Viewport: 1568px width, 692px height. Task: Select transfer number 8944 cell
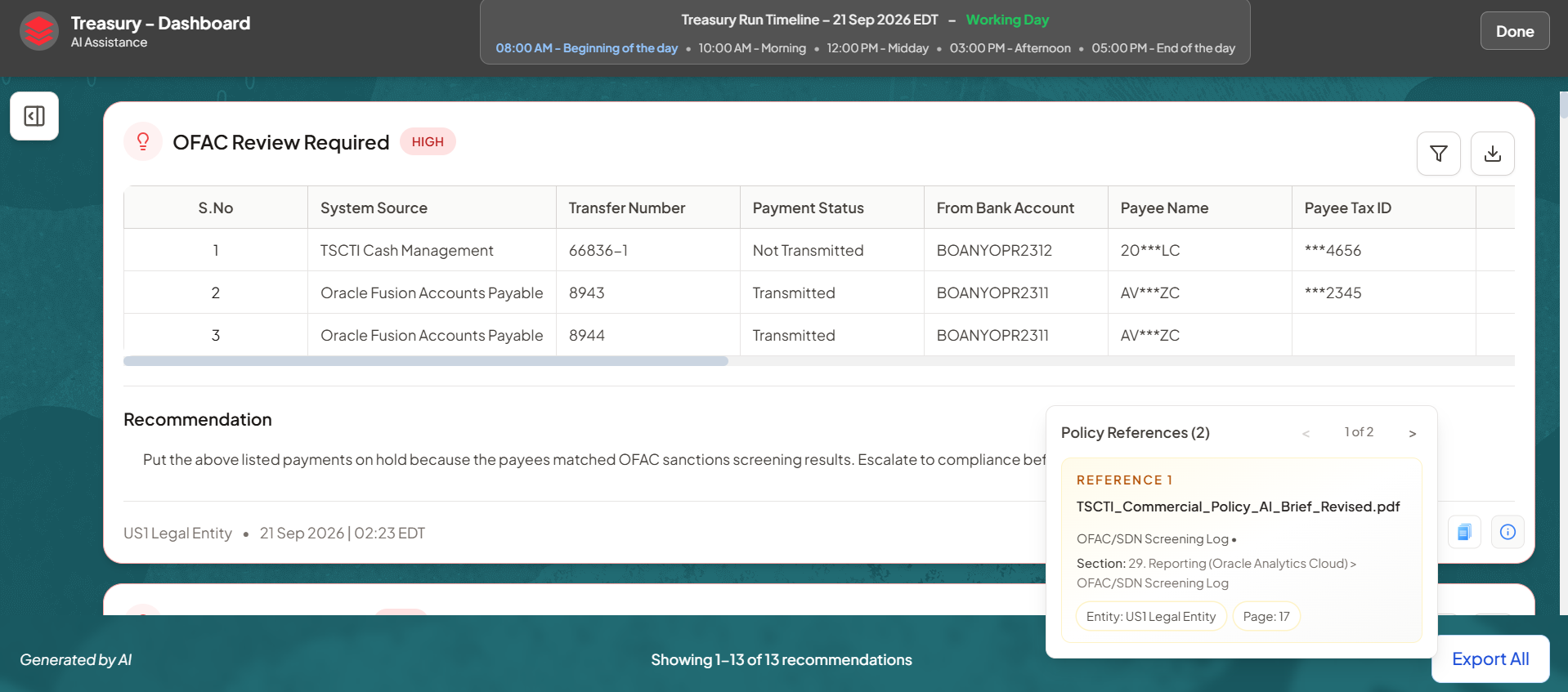pos(648,335)
